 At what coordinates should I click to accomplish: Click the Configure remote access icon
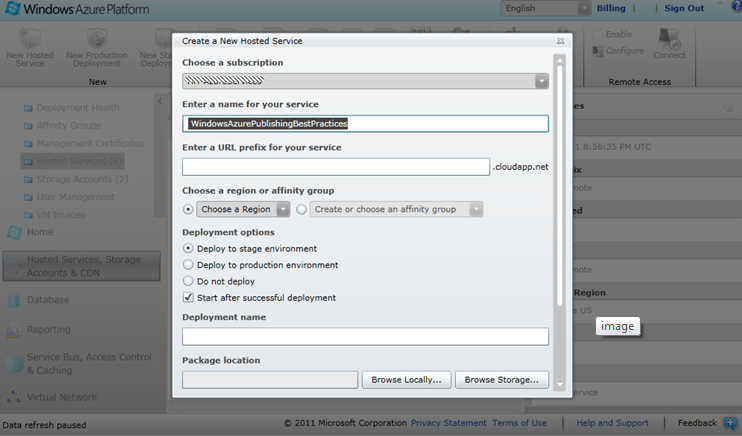(598, 51)
